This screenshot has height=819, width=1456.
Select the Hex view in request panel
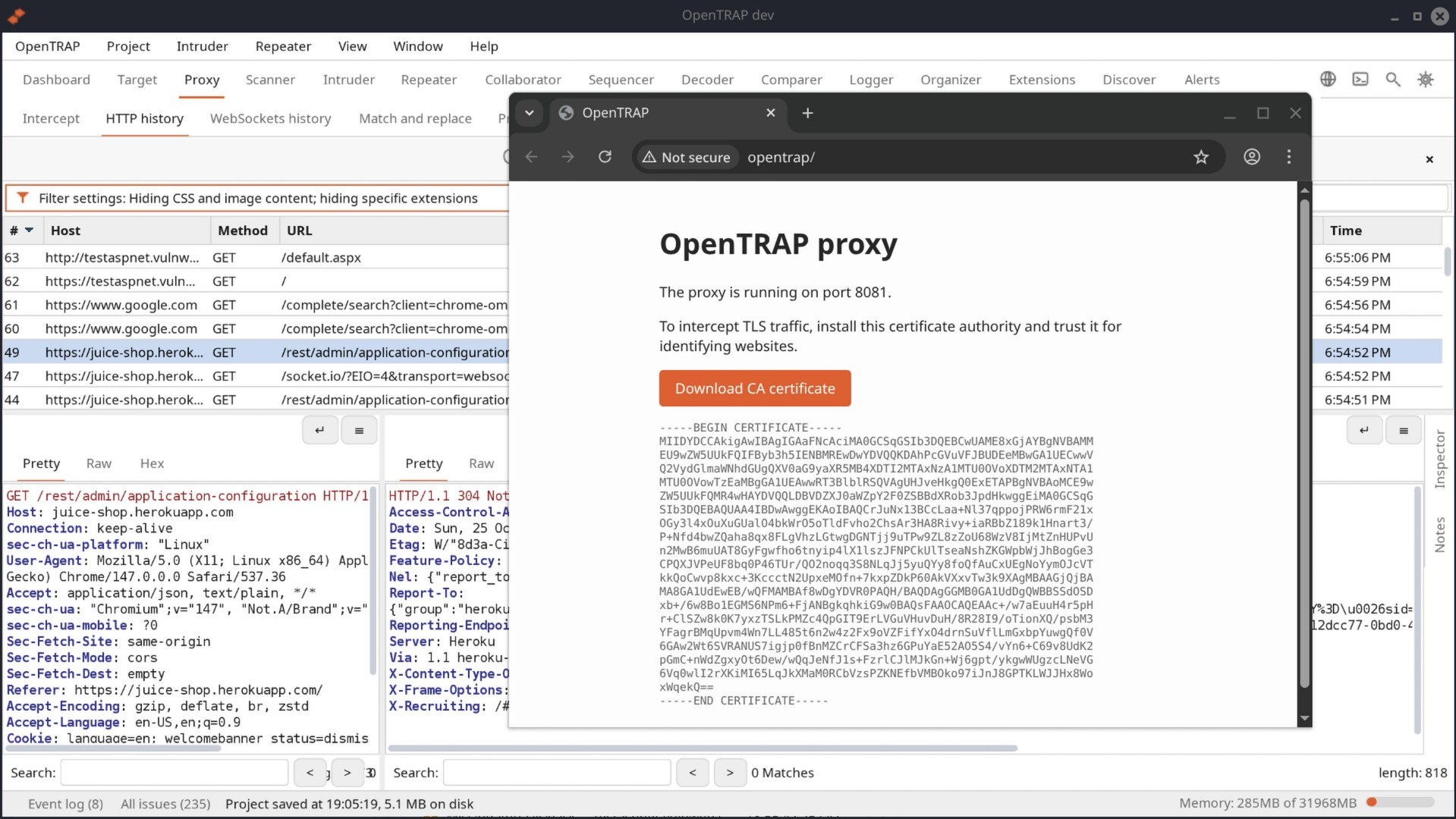[x=152, y=463]
